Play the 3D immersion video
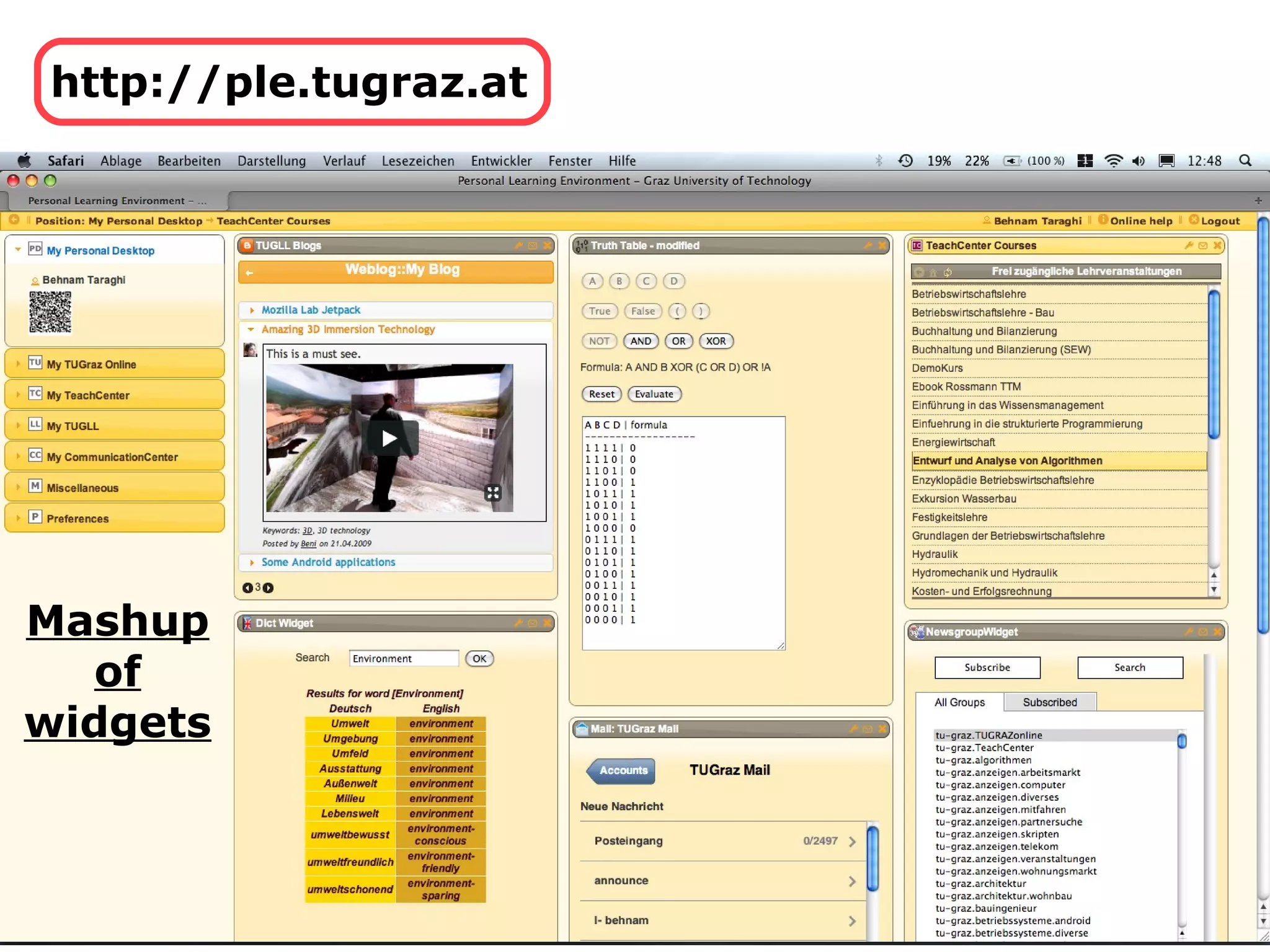The height and width of the screenshot is (952, 1270). 389,438
